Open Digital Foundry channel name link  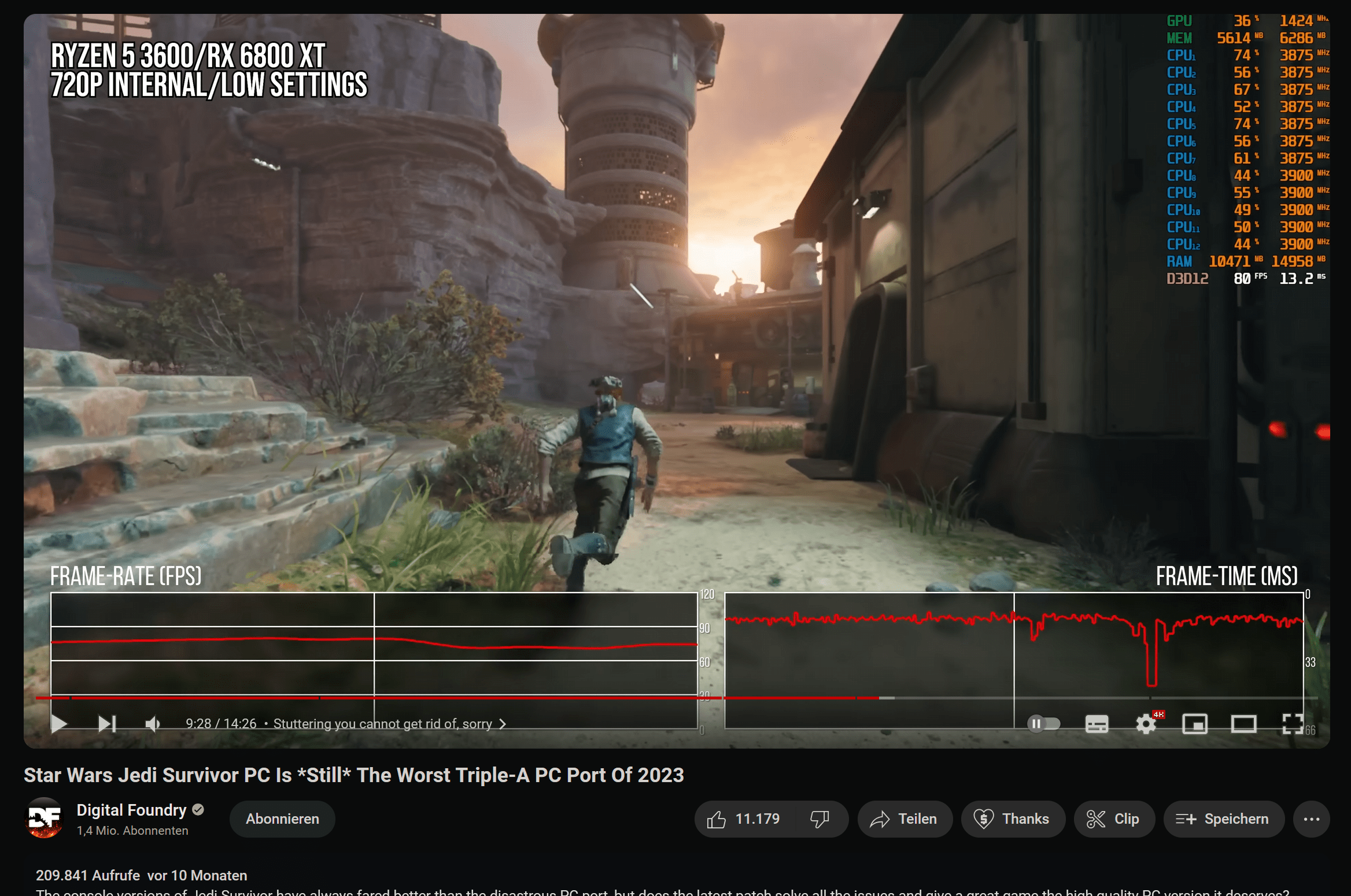[131, 810]
